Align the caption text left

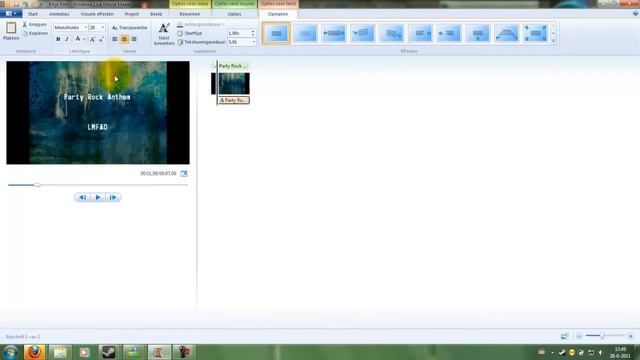[x=115, y=39]
